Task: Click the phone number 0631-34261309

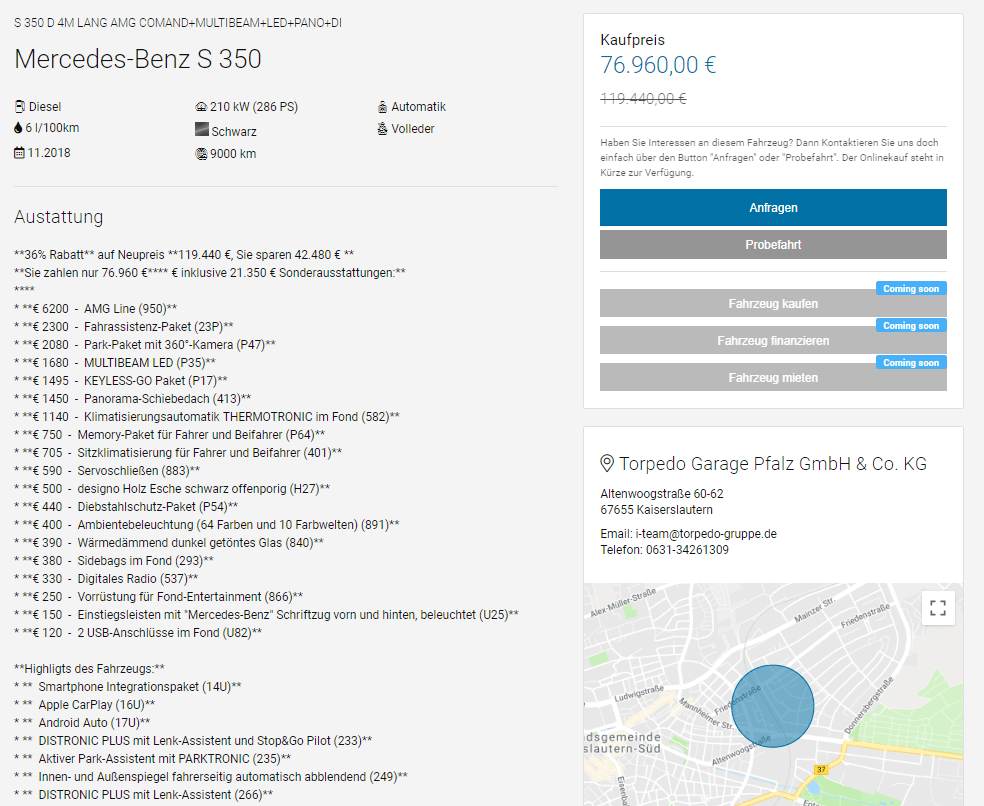Action: point(687,550)
